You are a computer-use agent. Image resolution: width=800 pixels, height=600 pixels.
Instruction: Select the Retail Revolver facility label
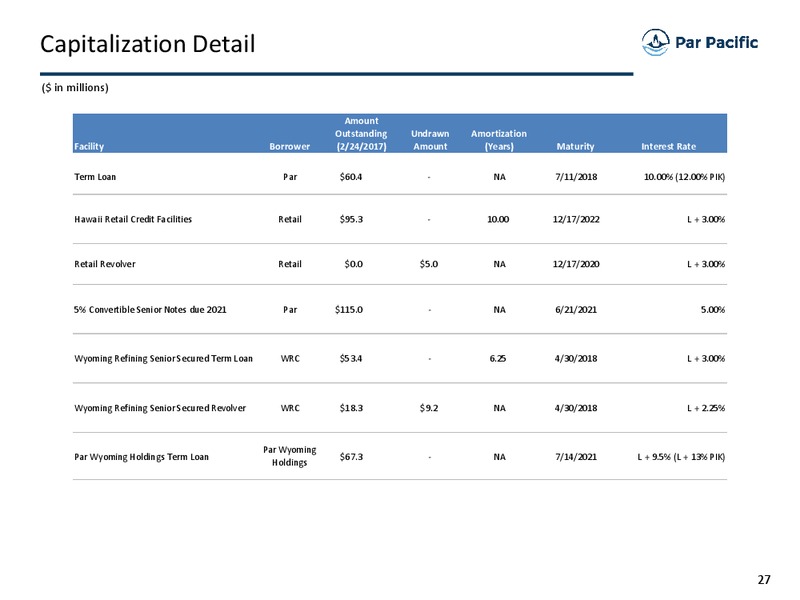(105, 264)
